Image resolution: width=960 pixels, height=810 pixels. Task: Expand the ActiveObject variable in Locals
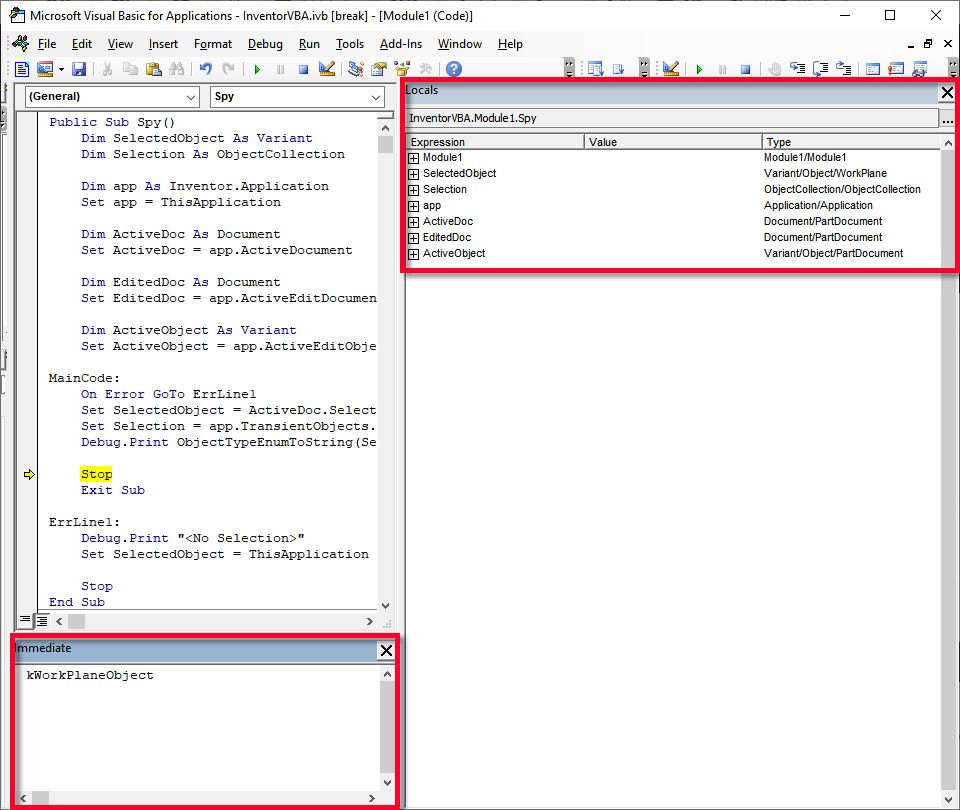tap(413, 253)
